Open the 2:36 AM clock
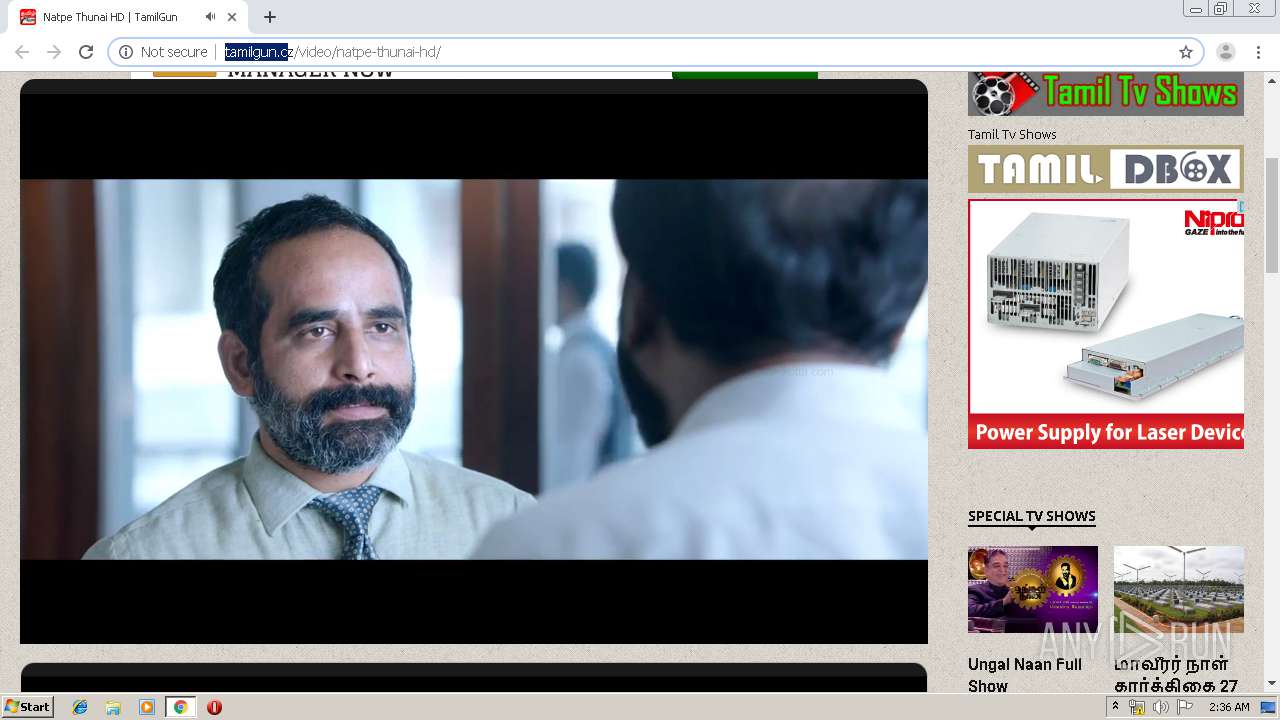Screen dimensions: 1280x720 [x=1229, y=707]
